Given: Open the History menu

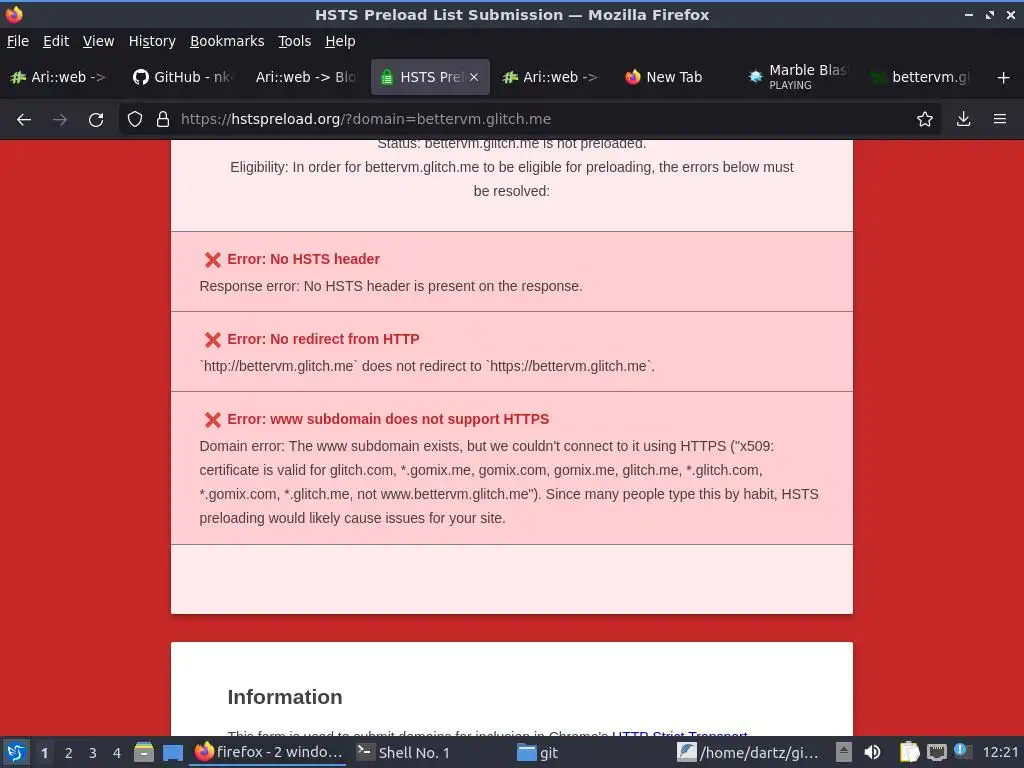Looking at the screenshot, I should (152, 41).
